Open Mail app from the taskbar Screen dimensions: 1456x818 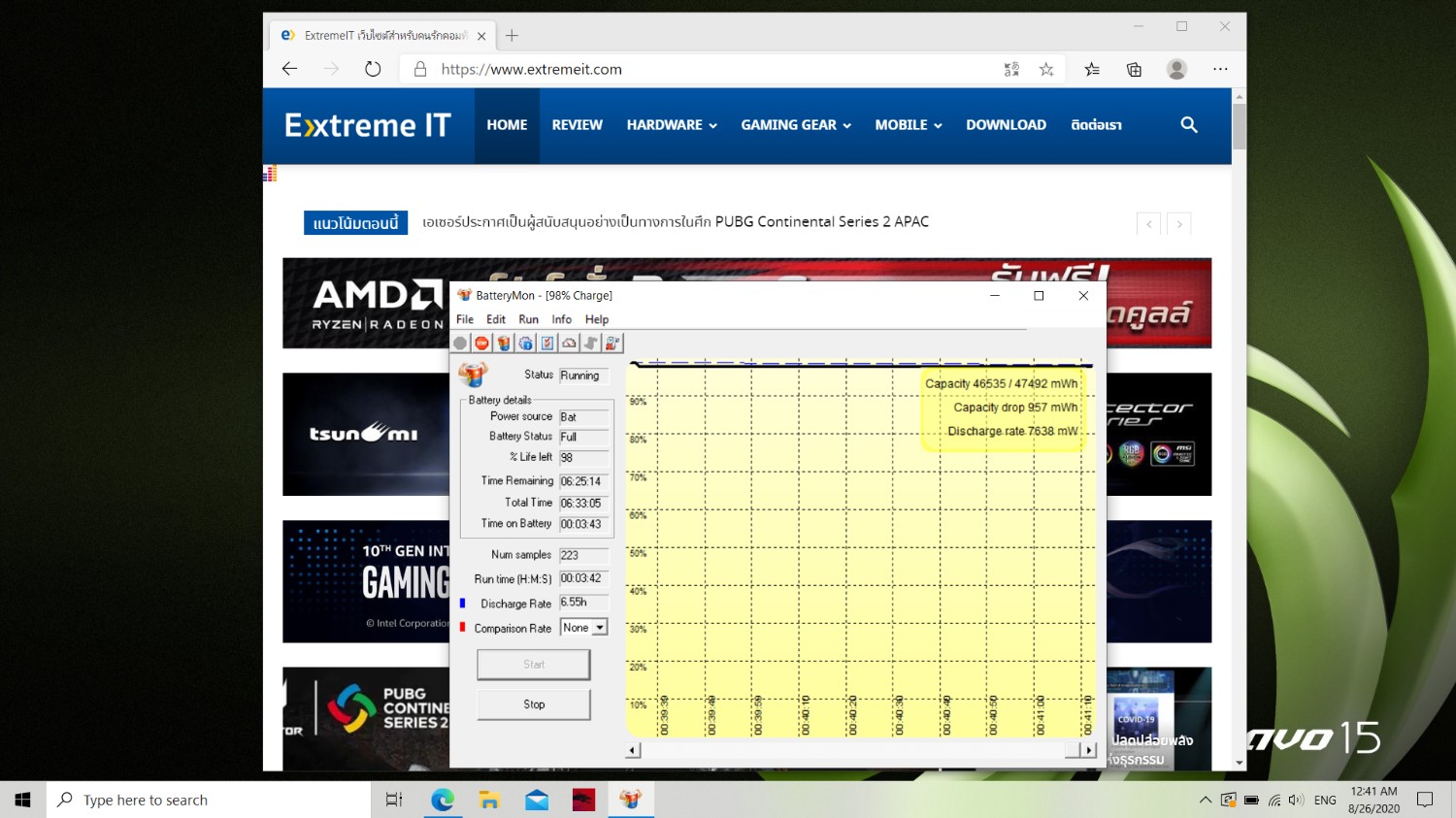tap(537, 800)
